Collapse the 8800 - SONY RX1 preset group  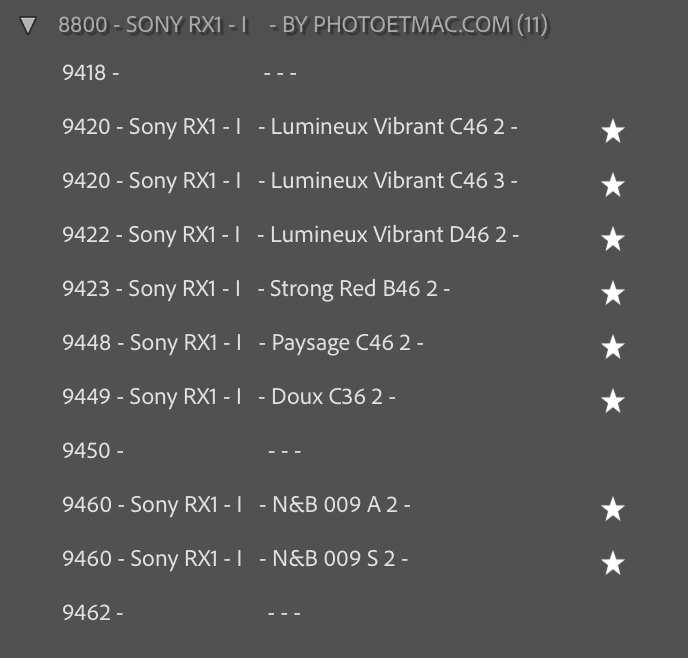[x=28, y=25]
